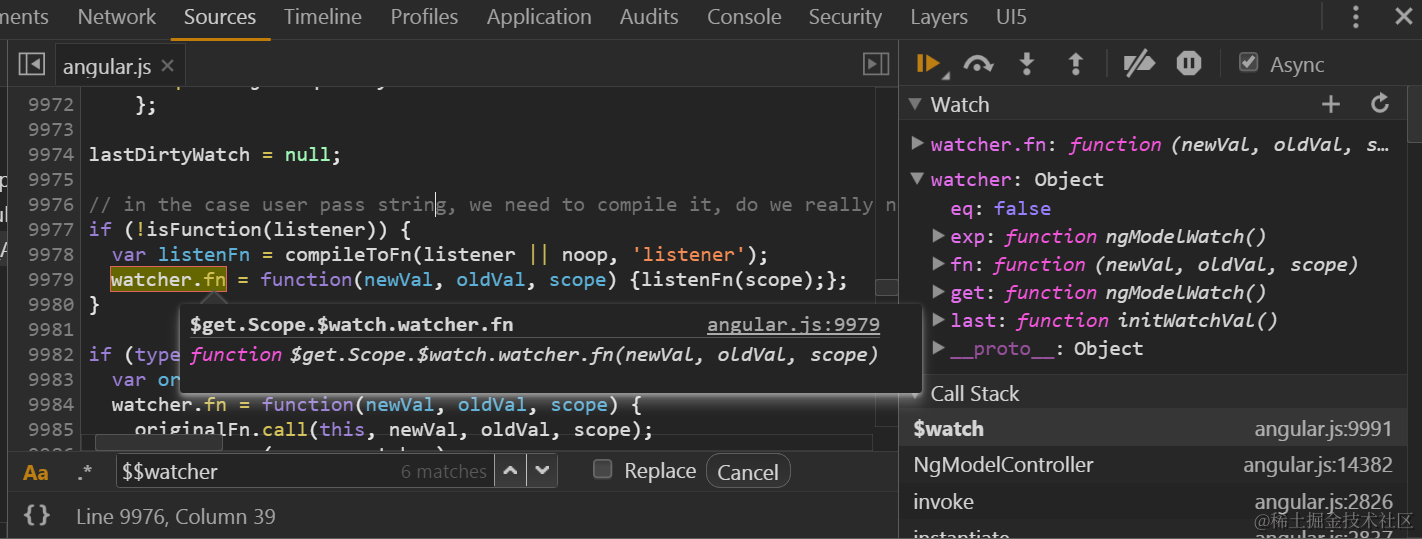This screenshot has height=539, width=1422.
Task: Step out of current function
Action: (x=1076, y=64)
